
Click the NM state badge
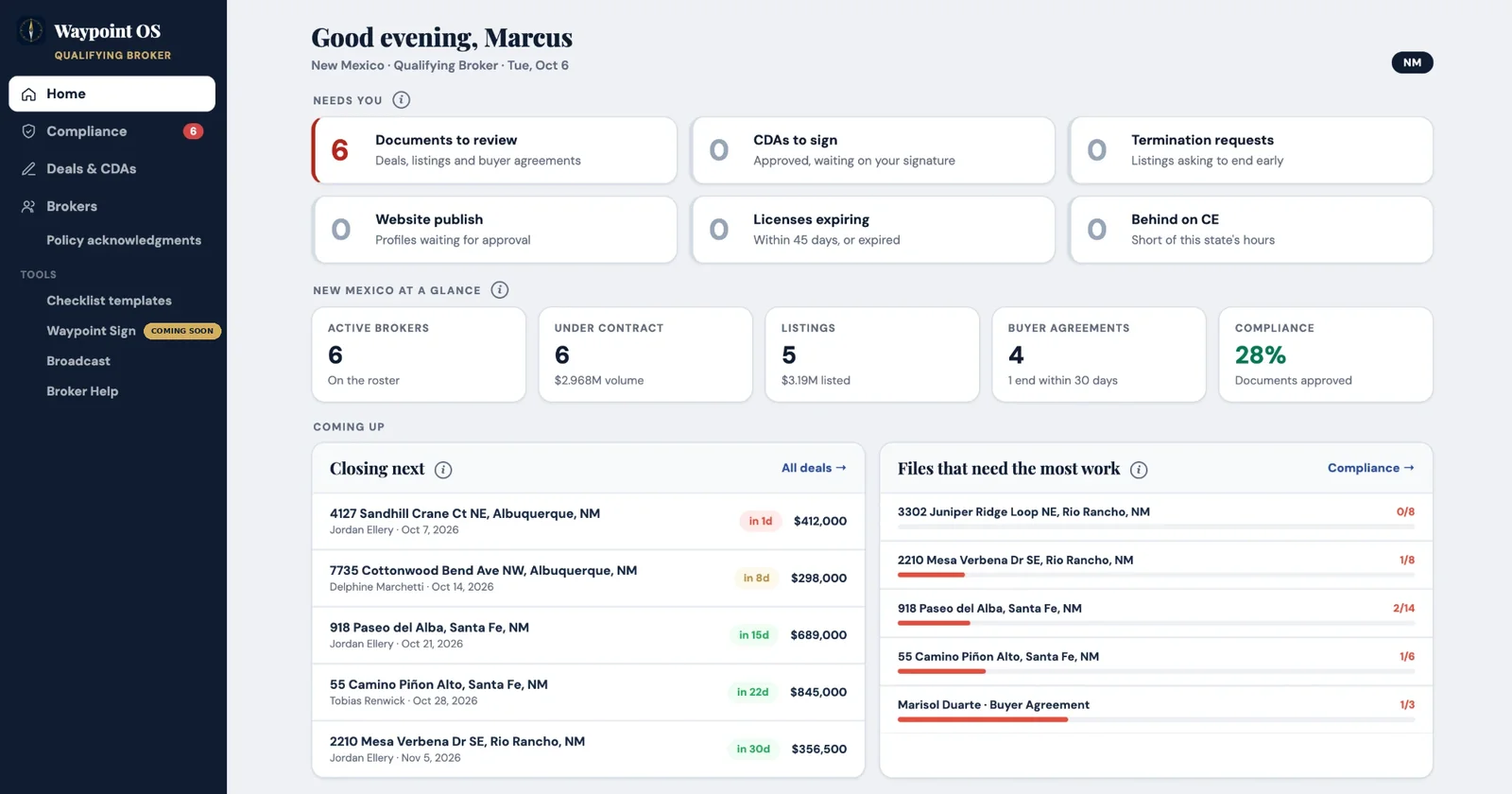[1412, 62]
